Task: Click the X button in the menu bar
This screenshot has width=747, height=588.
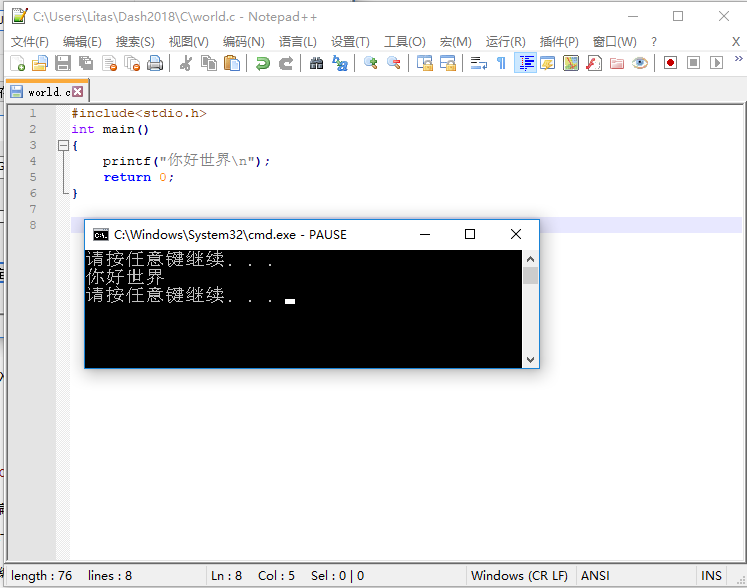Action: (x=736, y=42)
